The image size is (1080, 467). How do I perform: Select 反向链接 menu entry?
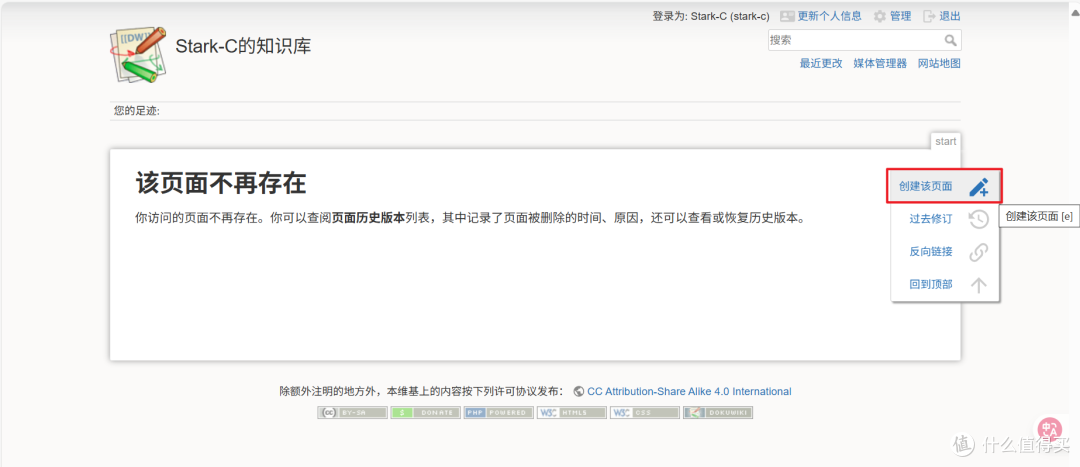tap(945, 251)
